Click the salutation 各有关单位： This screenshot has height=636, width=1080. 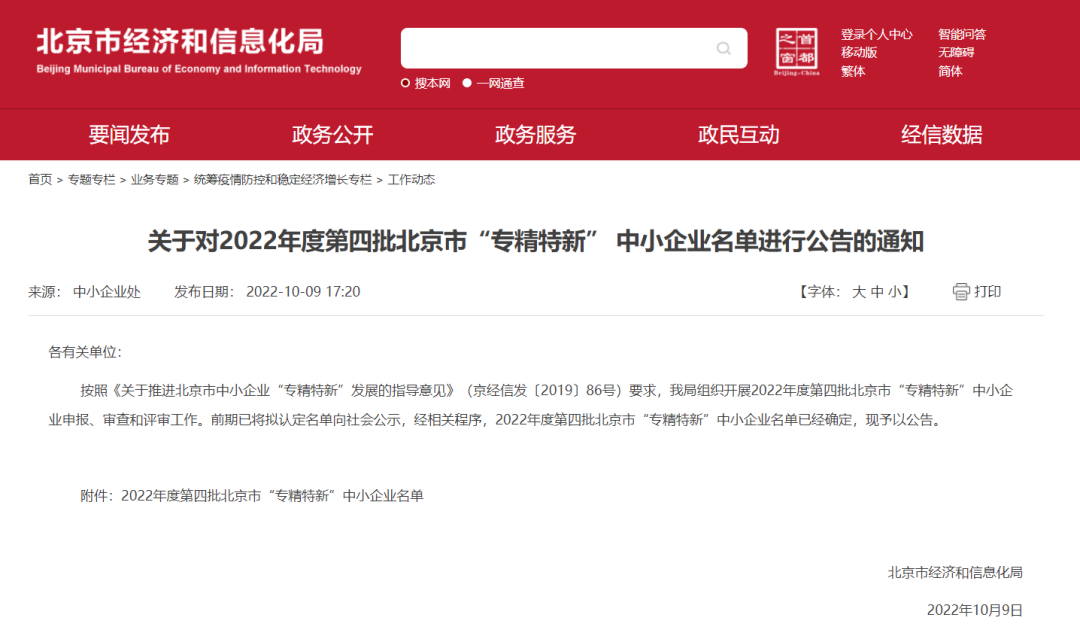[x=85, y=352]
